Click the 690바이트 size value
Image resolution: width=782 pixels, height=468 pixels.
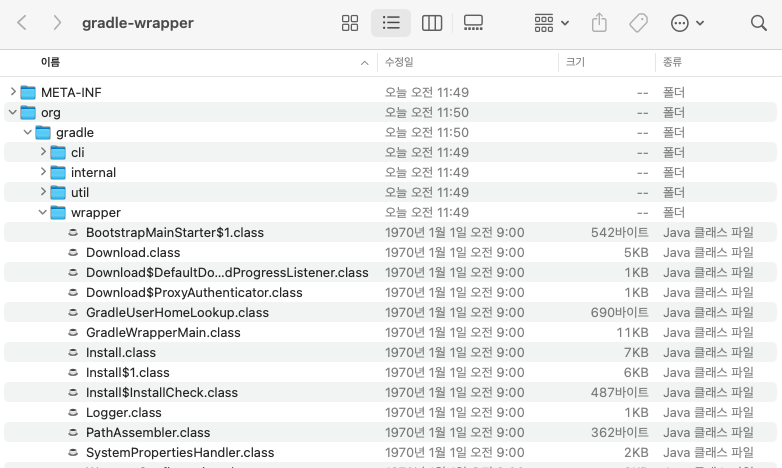tap(619, 312)
